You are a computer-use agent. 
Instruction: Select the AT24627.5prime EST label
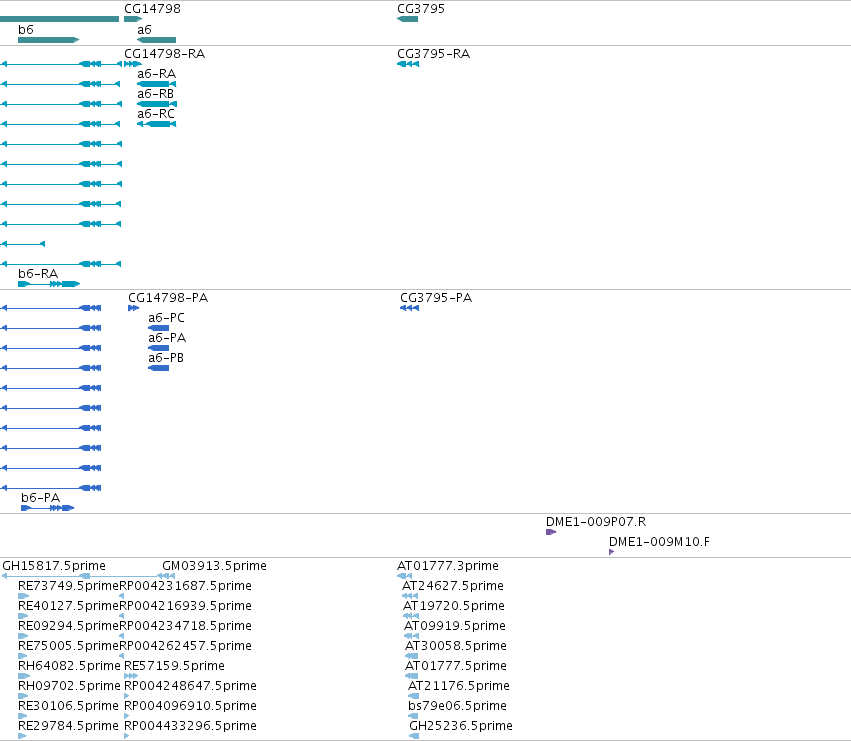pyautogui.click(x=453, y=586)
